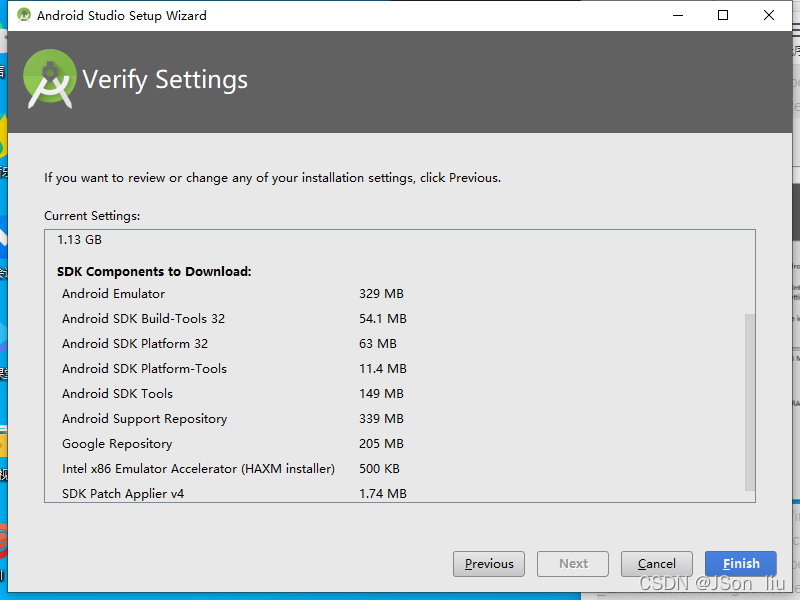Click the 54.1 MB size value
This screenshot has height=600, width=800.
coord(383,318)
